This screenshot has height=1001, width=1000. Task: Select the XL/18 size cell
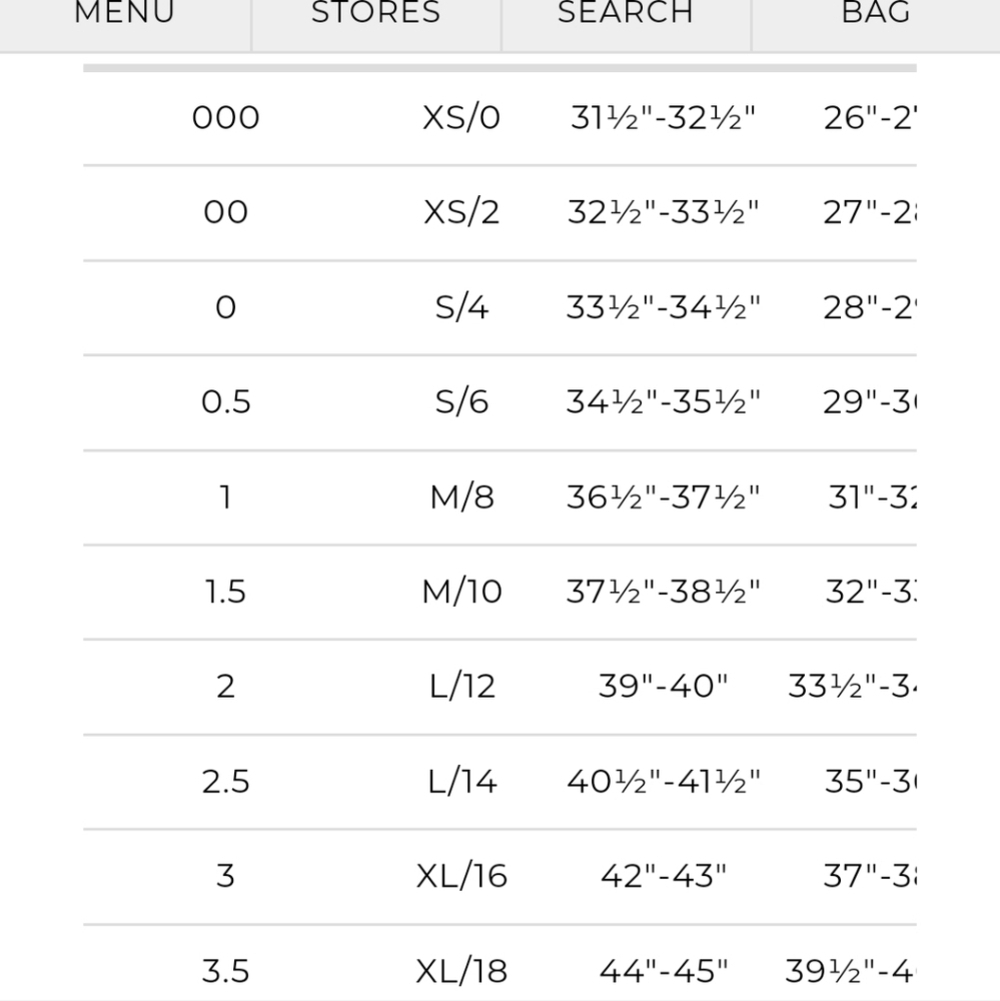pos(461,971)
